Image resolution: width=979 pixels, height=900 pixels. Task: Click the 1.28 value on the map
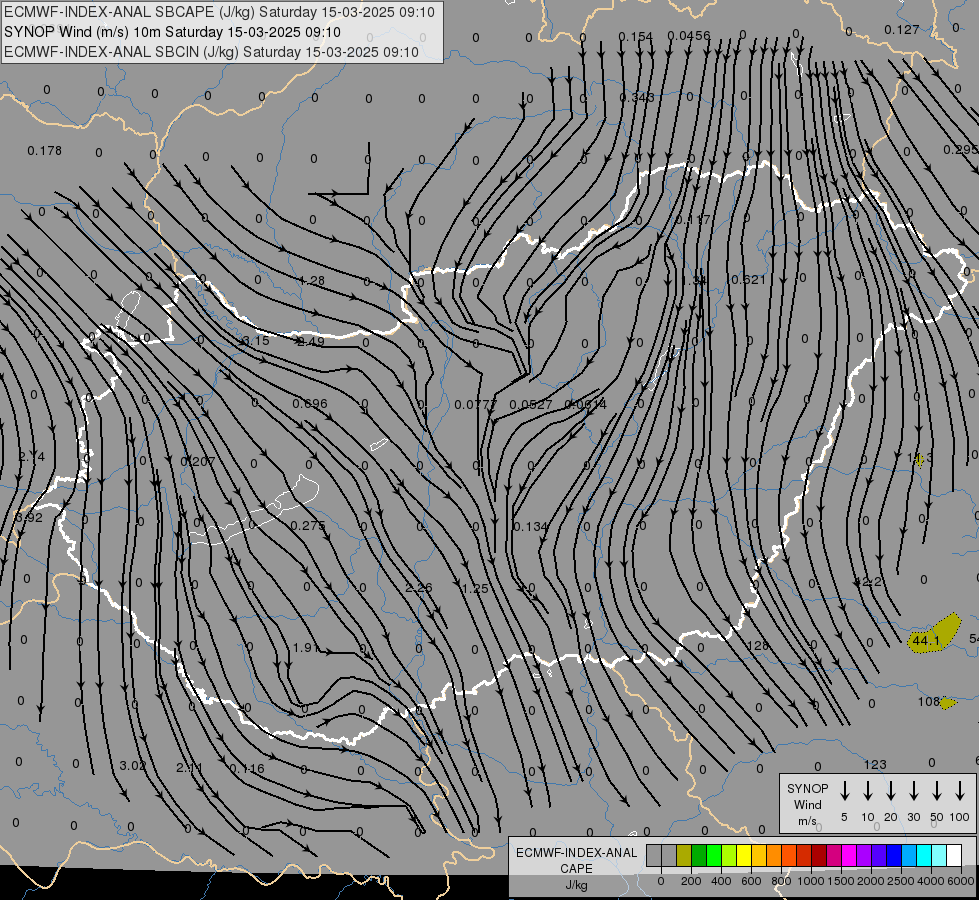(312, 280)
